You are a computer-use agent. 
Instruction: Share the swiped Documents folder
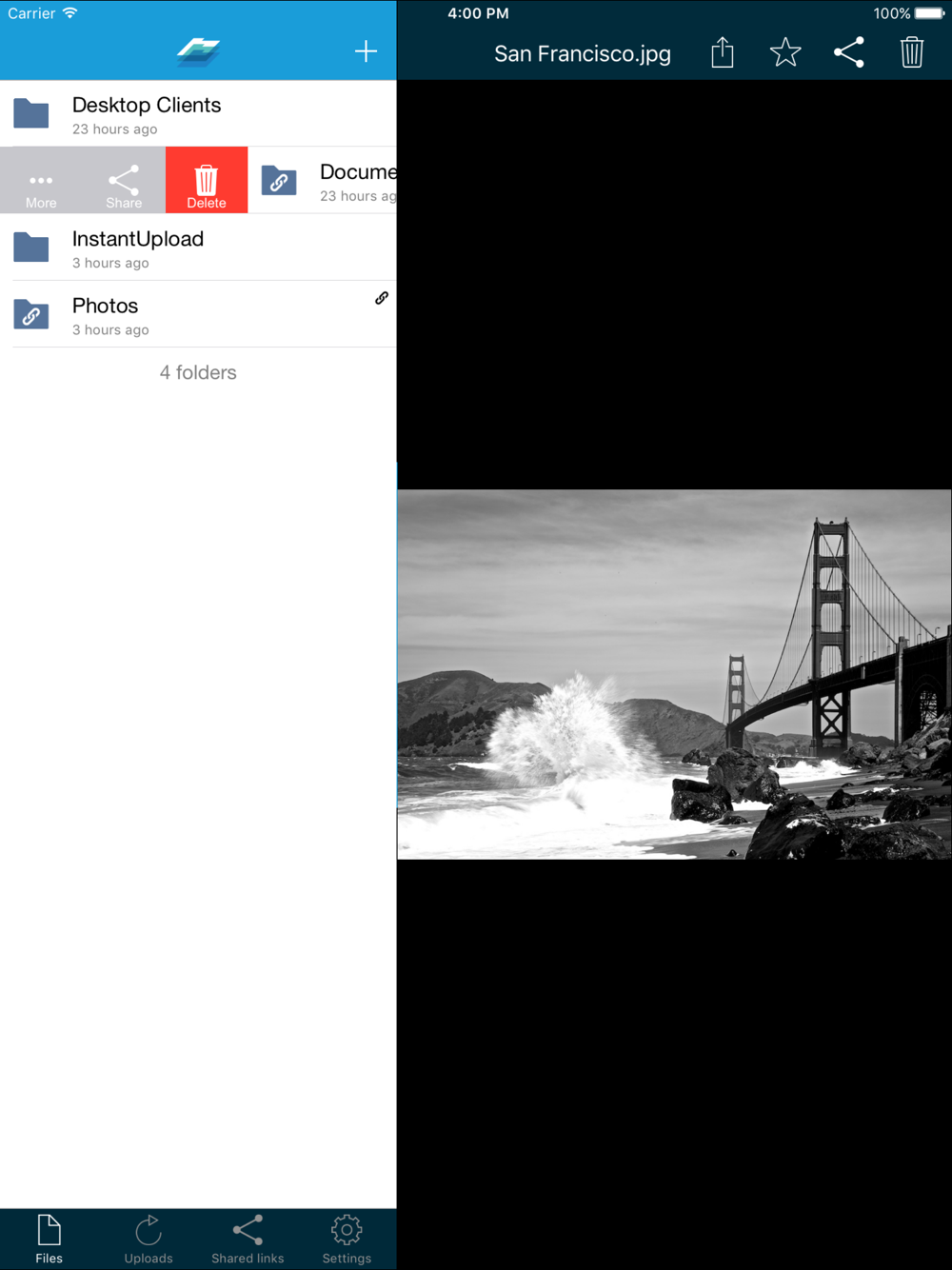click(x=124, y=180)
